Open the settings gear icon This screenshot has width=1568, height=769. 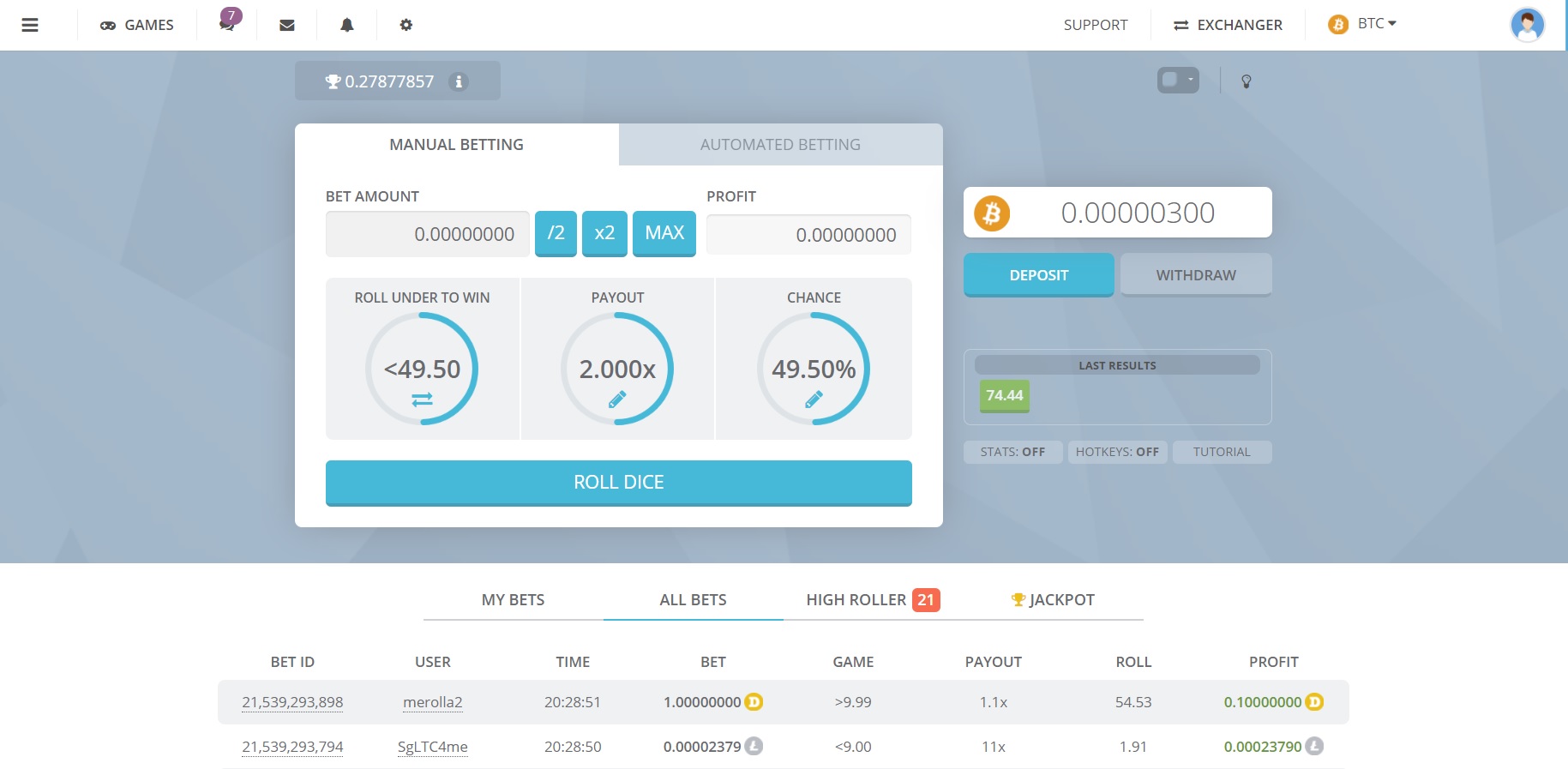pyautogui.click(x=406, y=25)
